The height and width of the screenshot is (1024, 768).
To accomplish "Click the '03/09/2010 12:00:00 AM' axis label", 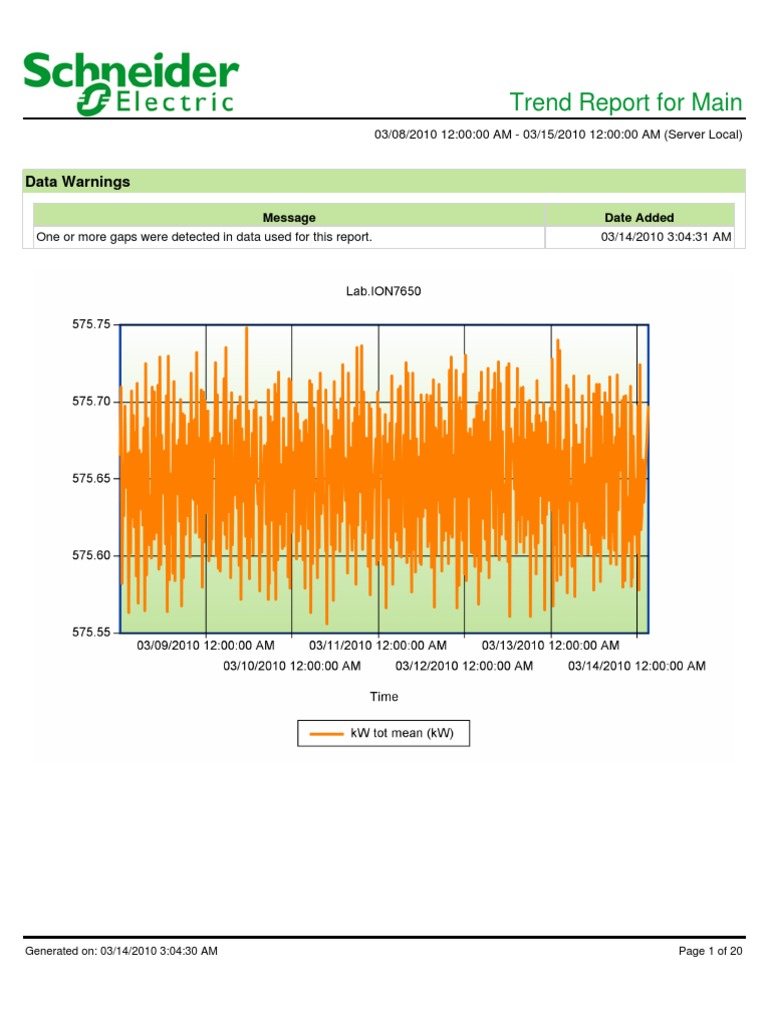I will tap(206, 645).
